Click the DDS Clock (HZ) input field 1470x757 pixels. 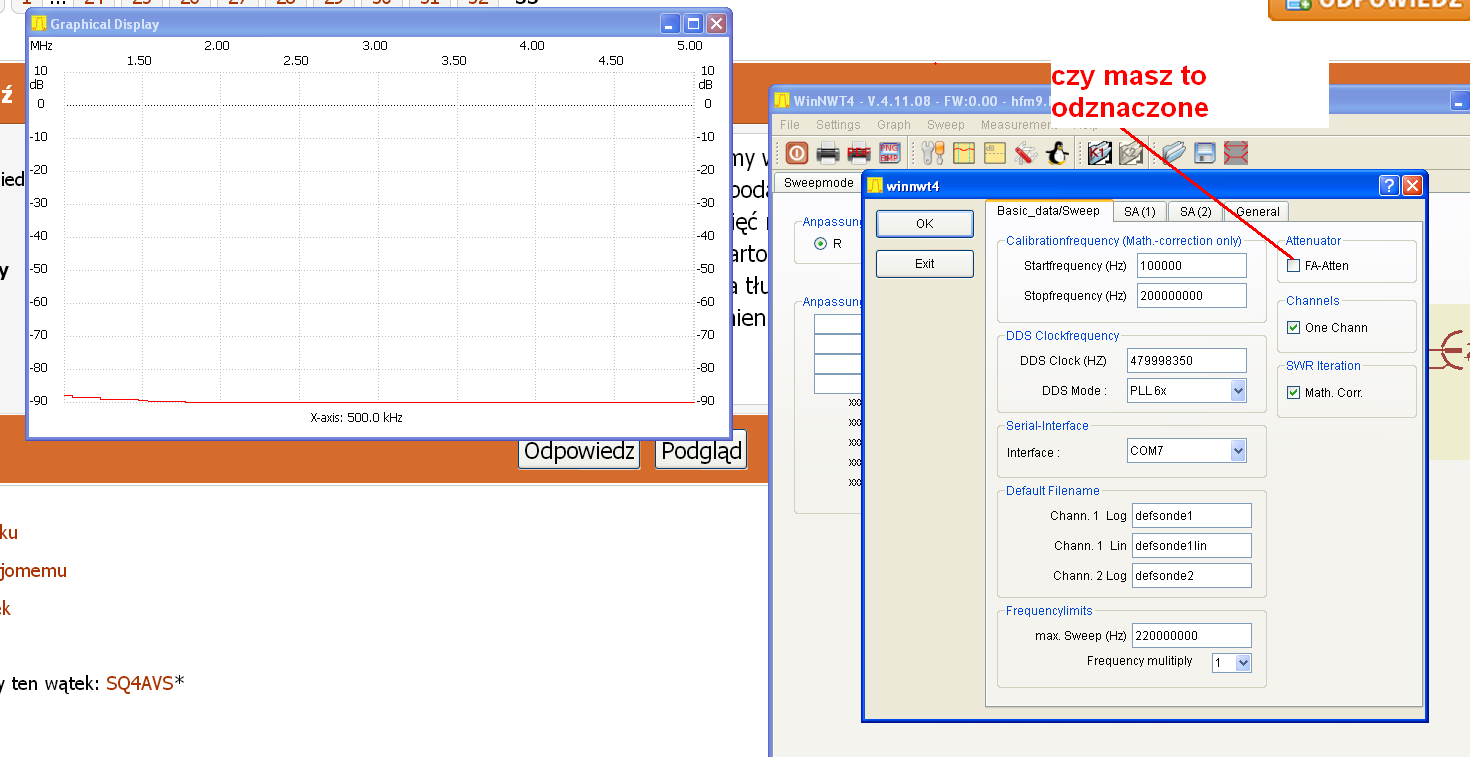(x=1186, y=360)
